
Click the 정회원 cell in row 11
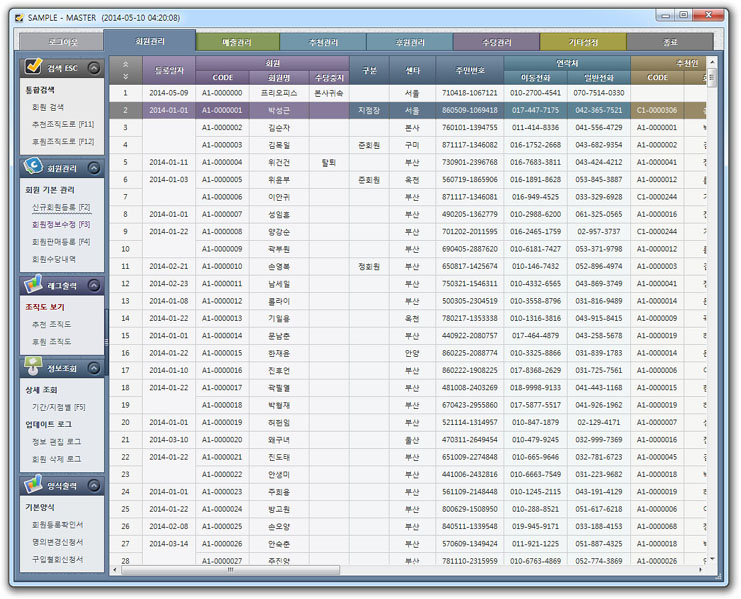coord(369,266)
